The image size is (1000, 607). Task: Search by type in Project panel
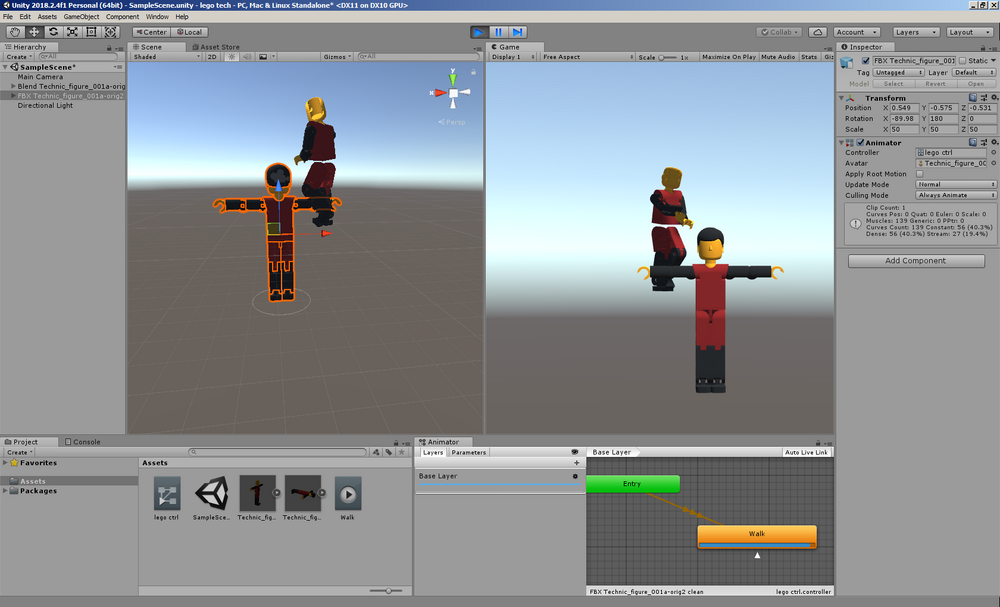(376, 452)
